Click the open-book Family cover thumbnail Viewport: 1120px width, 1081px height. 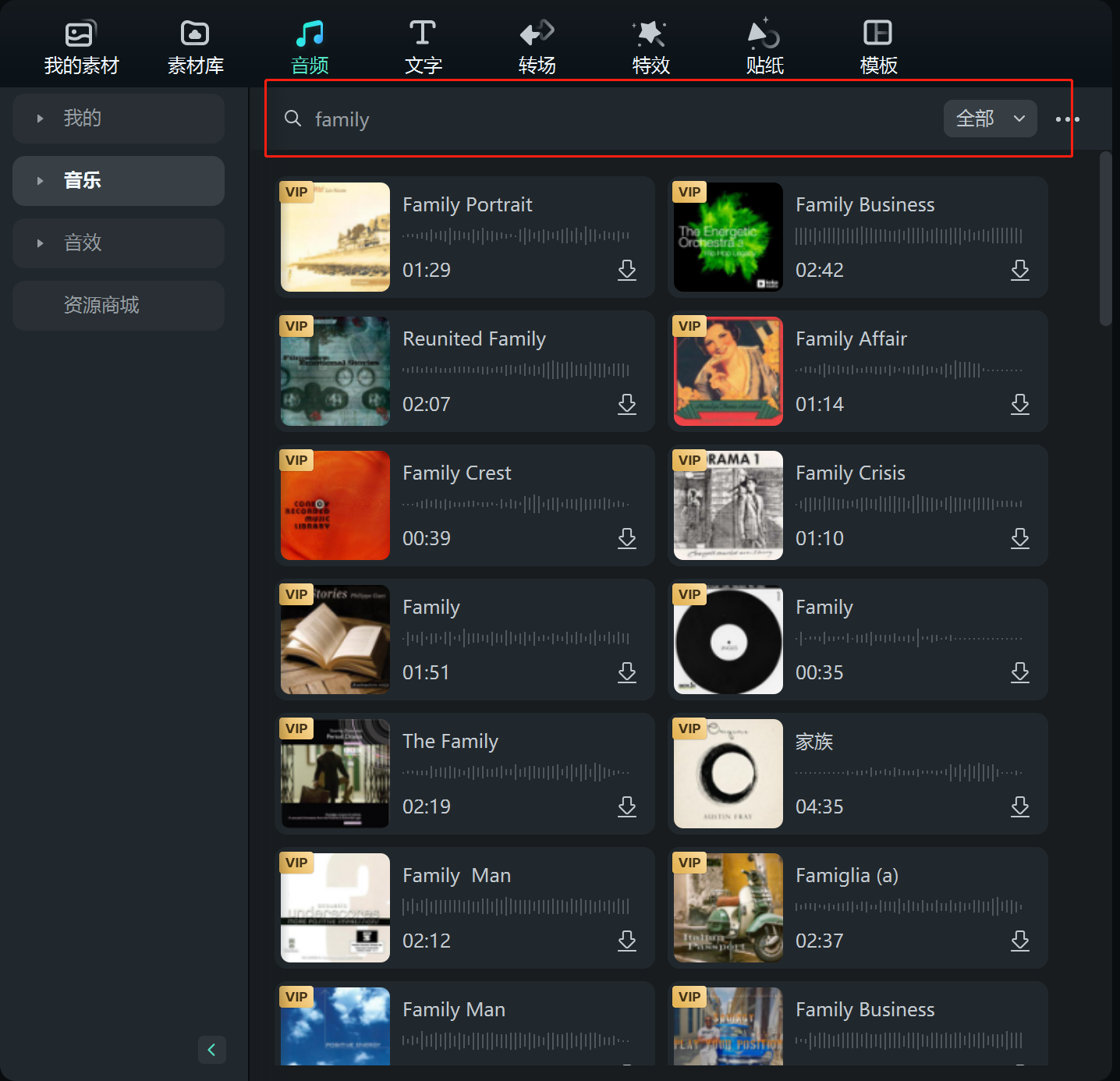point(335,640)
